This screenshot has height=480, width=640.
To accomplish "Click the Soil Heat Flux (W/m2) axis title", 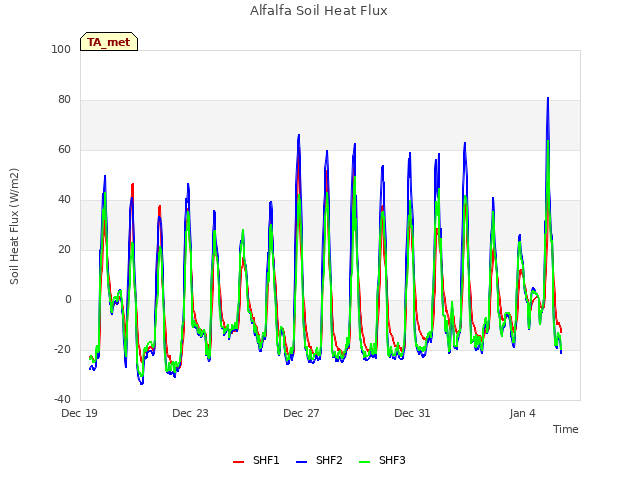I will tap(14, 226).
